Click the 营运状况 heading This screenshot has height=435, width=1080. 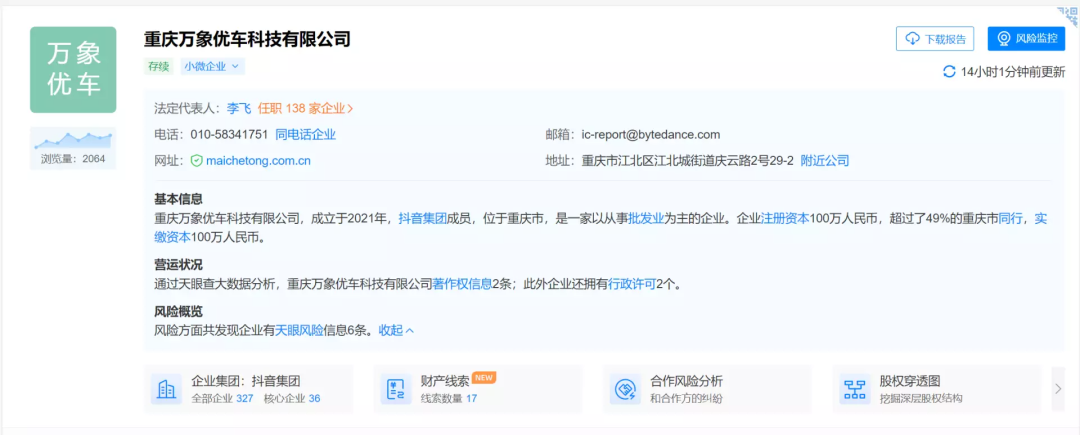(x=178, y=264)
